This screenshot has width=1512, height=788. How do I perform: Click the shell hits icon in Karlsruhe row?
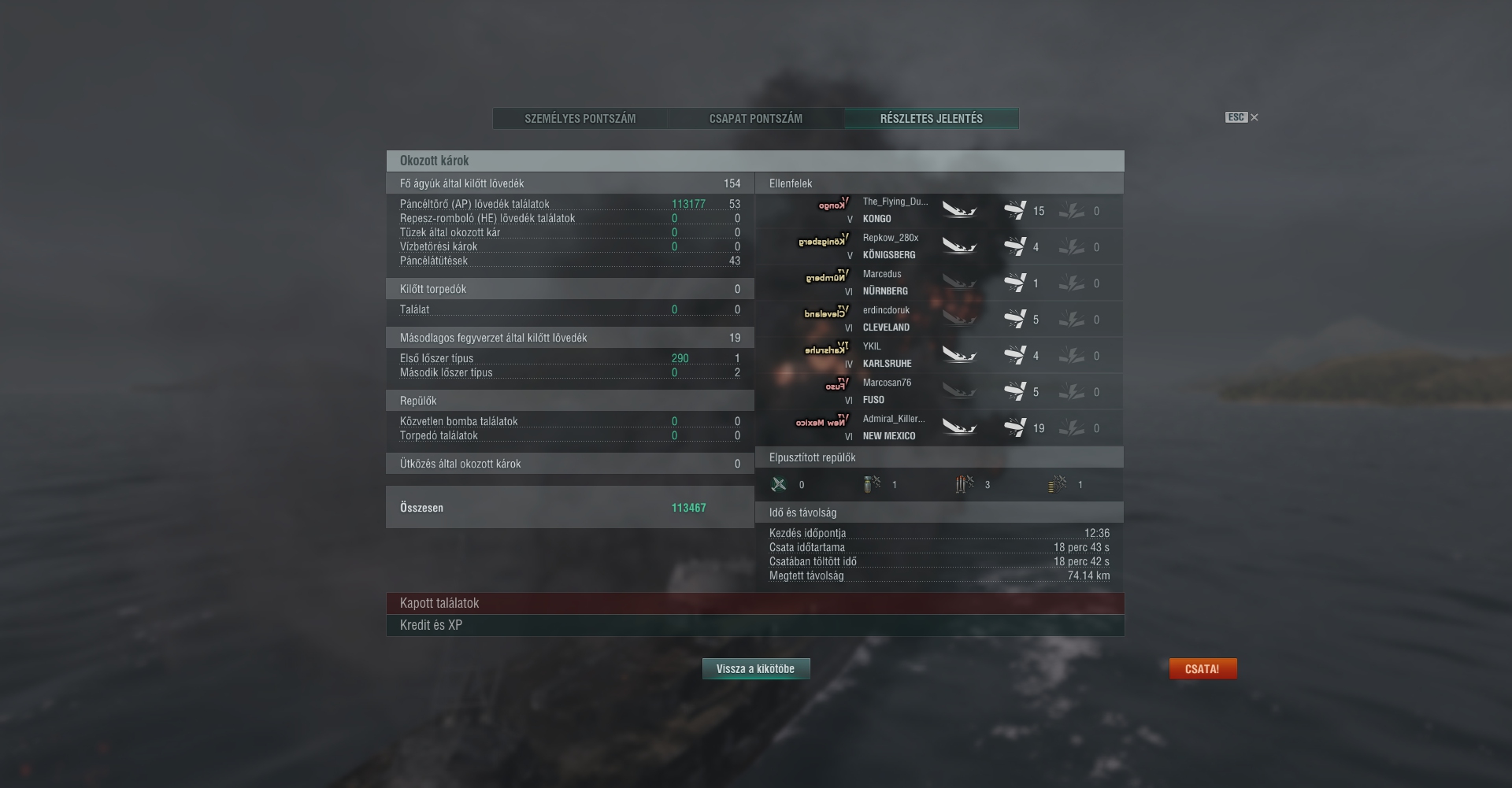(1014, 355)
